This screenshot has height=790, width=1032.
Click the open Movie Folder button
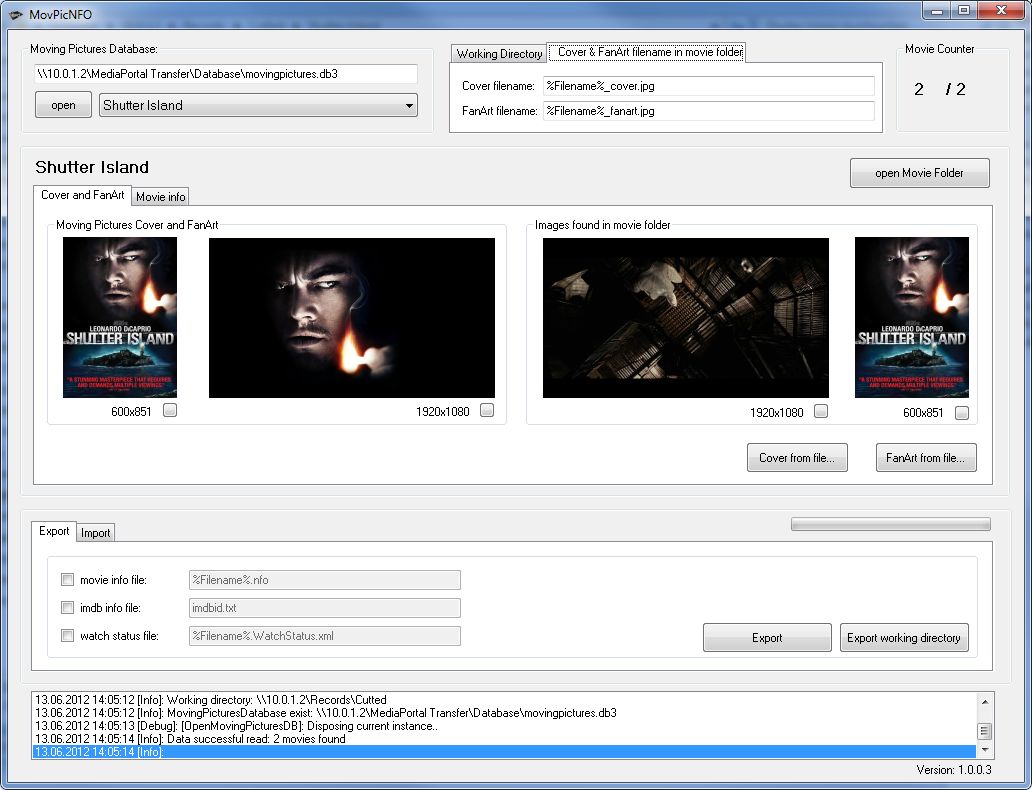point(919,173)
